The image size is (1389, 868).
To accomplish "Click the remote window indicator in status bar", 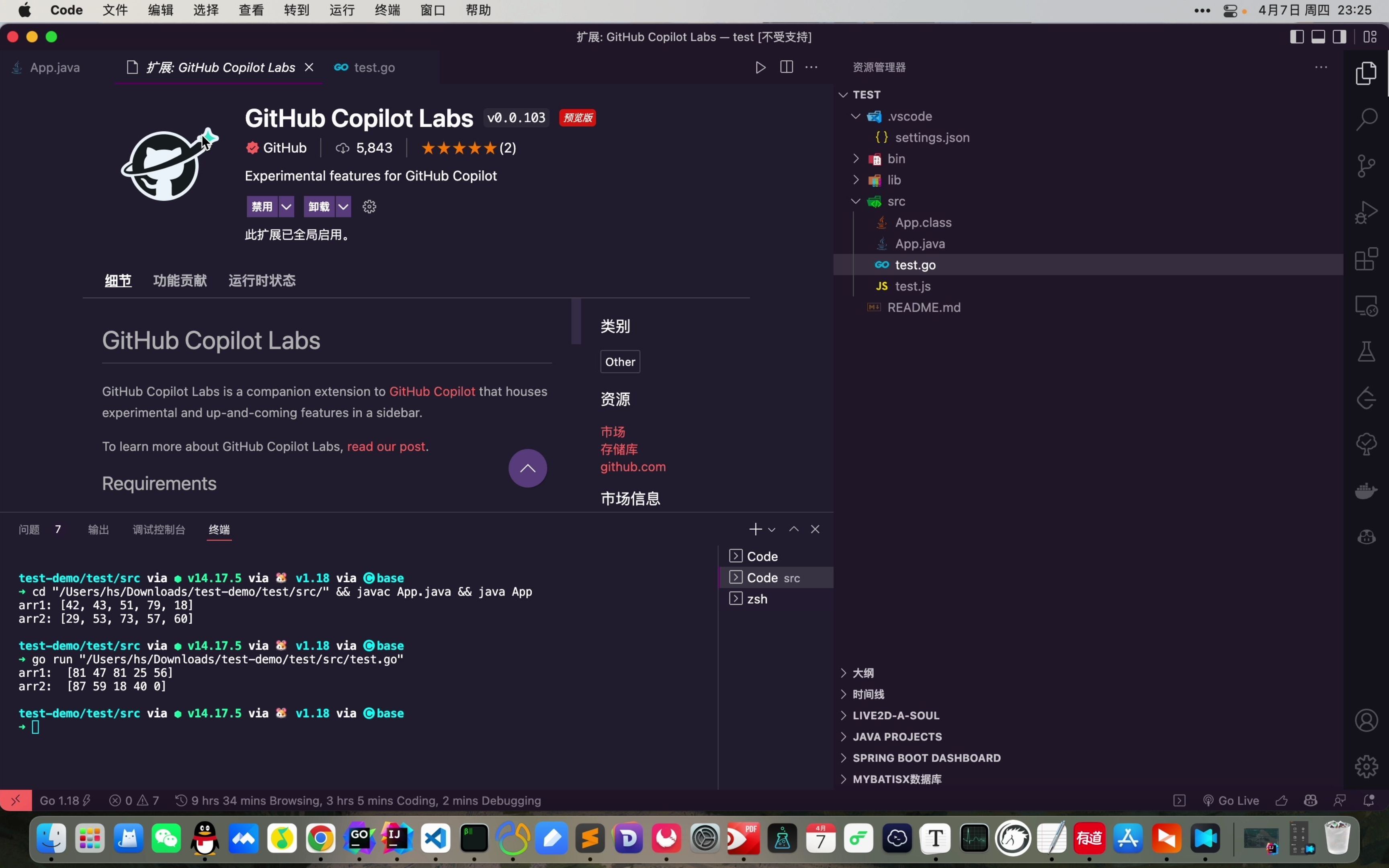I will pyautogui.click(x=16, y=800).
